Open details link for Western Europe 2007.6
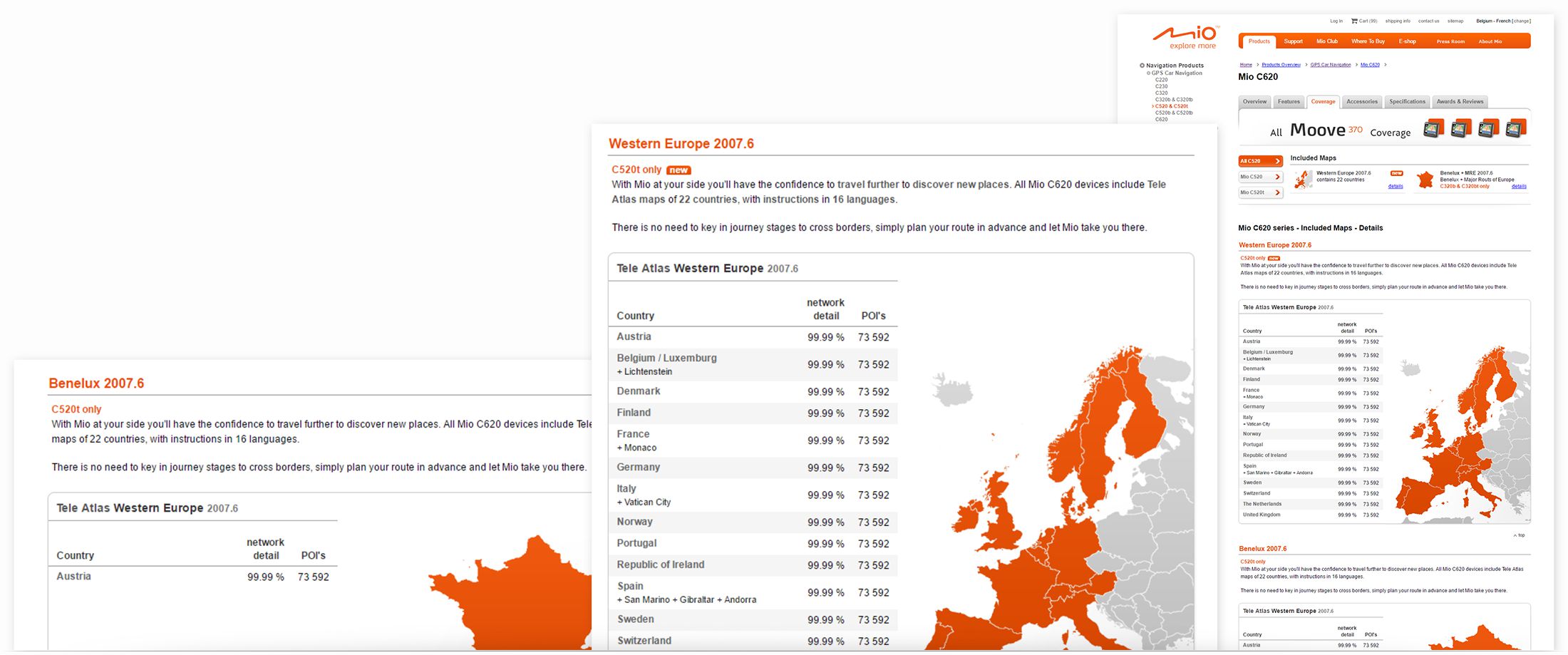 [1396, 186]
